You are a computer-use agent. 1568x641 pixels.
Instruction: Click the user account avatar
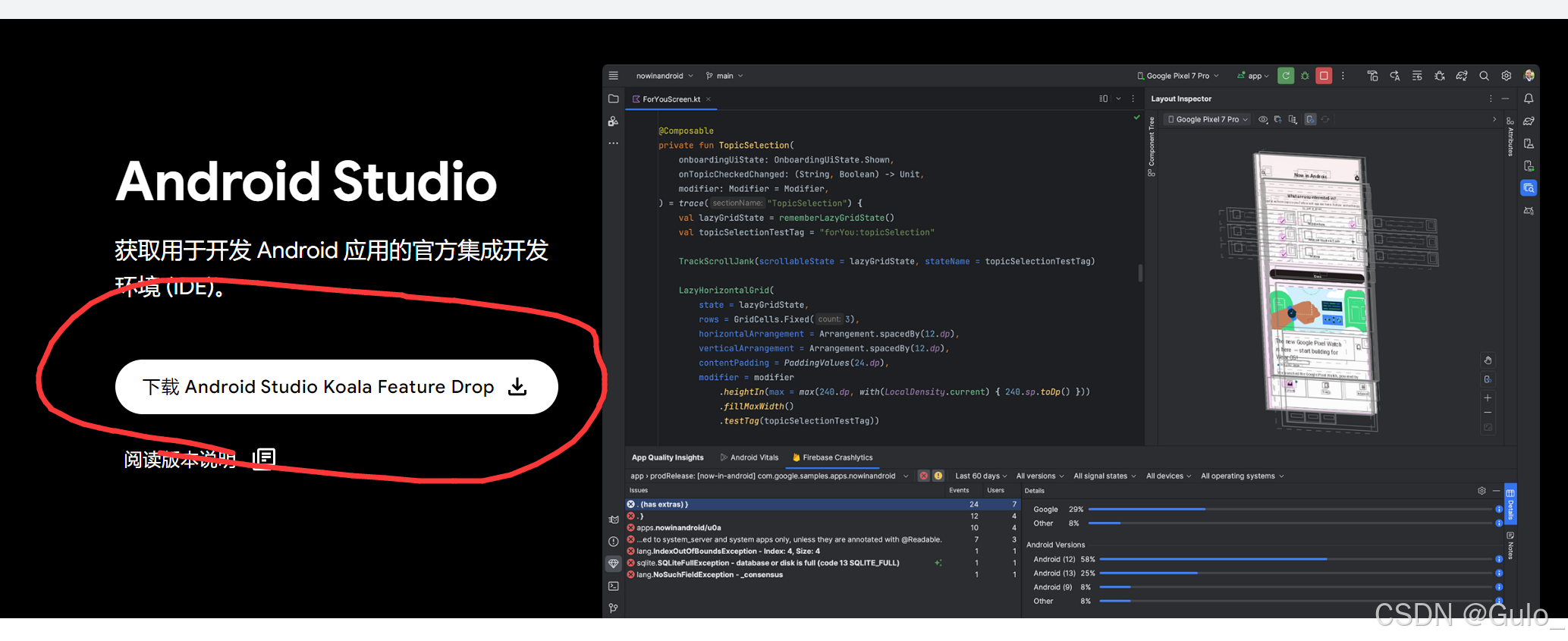coord(1529,76)
